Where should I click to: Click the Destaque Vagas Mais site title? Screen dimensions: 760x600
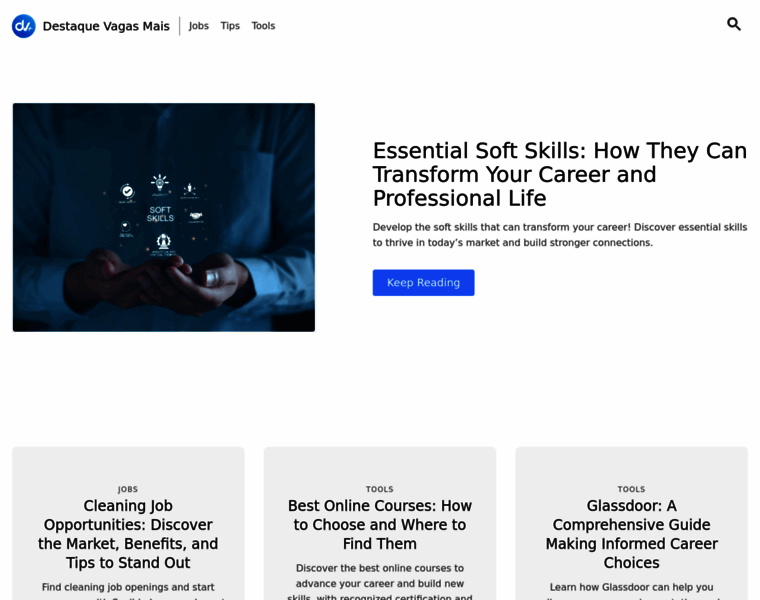tap(106, 26)
